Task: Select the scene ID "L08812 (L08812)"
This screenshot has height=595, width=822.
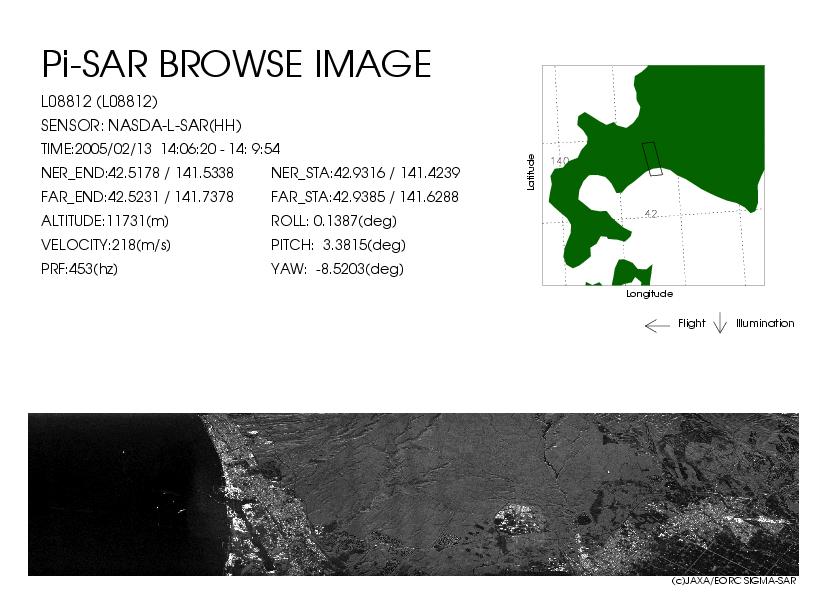Action: (x=99, y=101)
